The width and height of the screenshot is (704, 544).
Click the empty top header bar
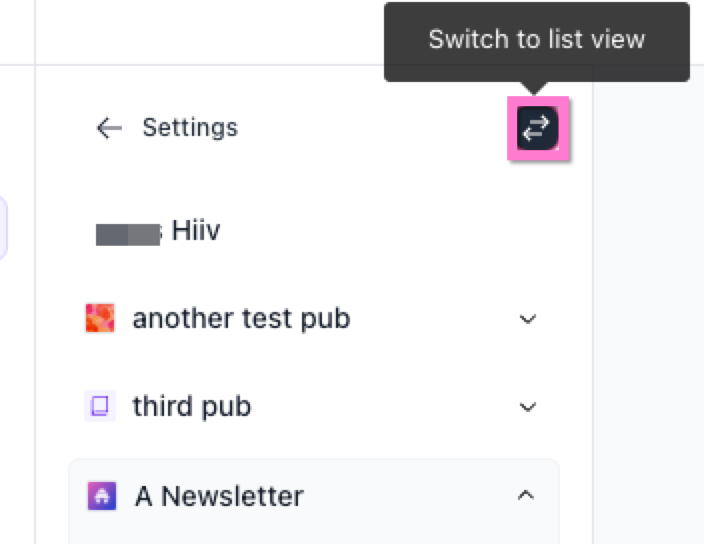pyautogui.click(x=200, y=30)
